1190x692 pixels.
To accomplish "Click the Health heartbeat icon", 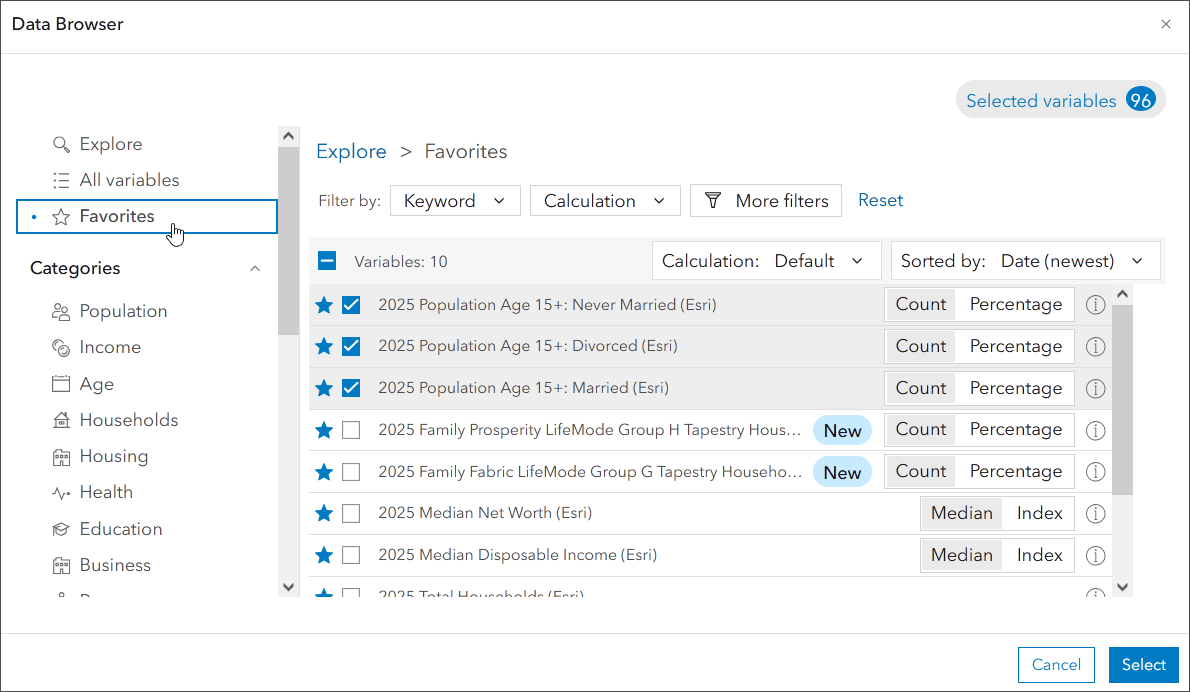I will click(x=61, y=492).
